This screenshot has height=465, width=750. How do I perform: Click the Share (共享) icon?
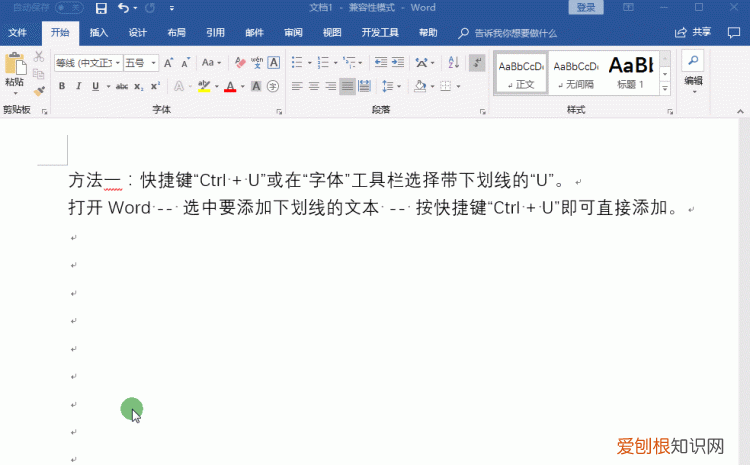click(693, 33)
